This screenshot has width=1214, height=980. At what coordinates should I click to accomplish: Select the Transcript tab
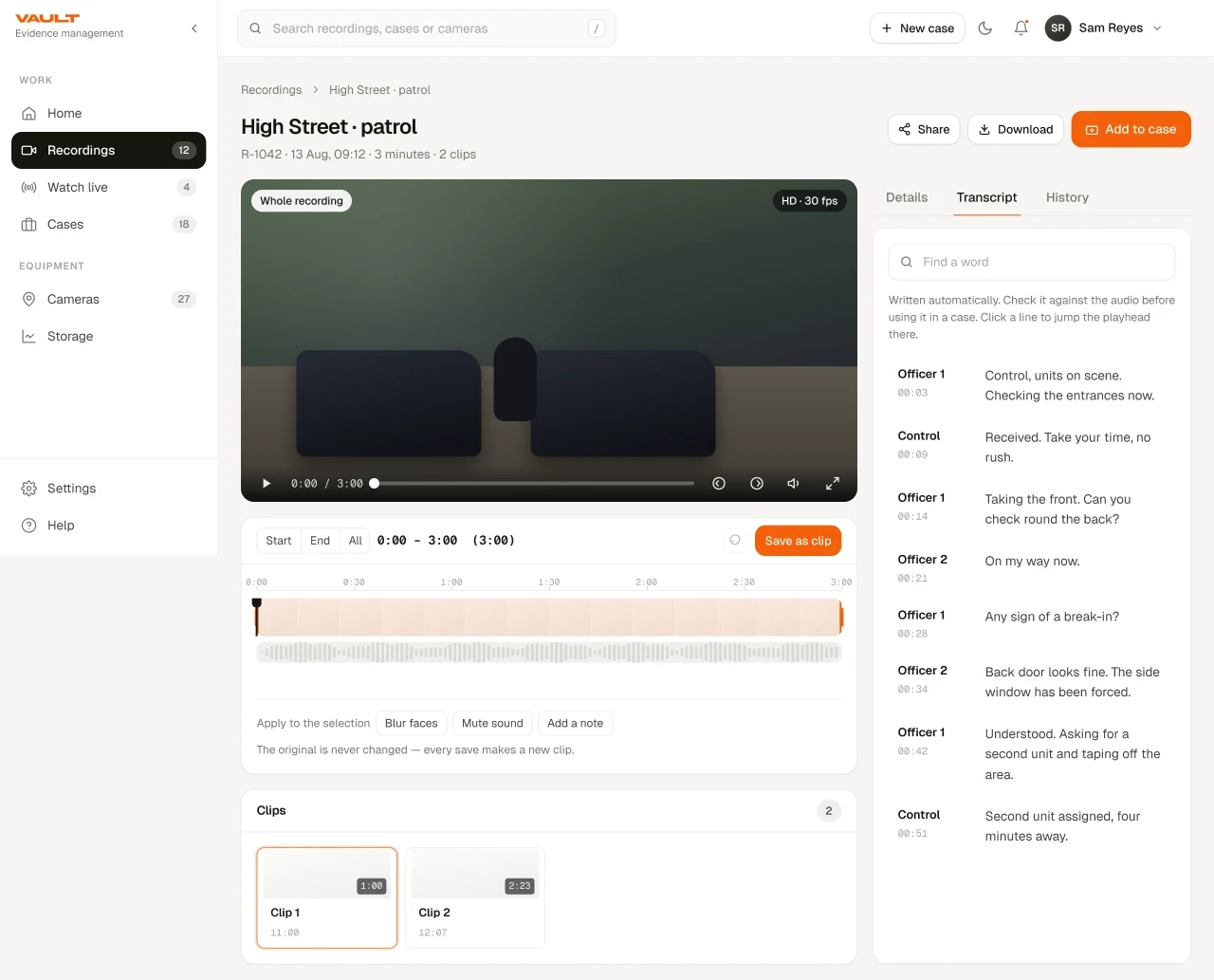click(x=986, y=197)
